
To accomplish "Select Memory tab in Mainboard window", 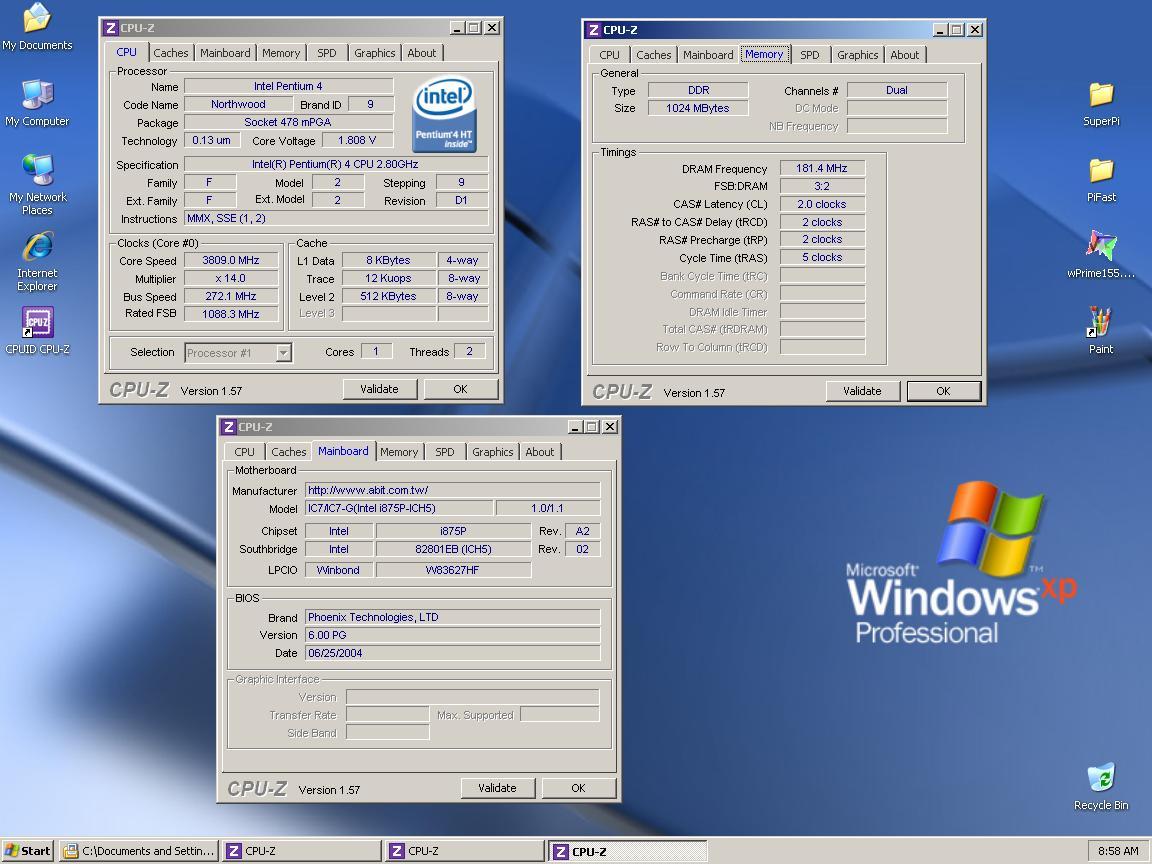I will [x=399, y=452].
